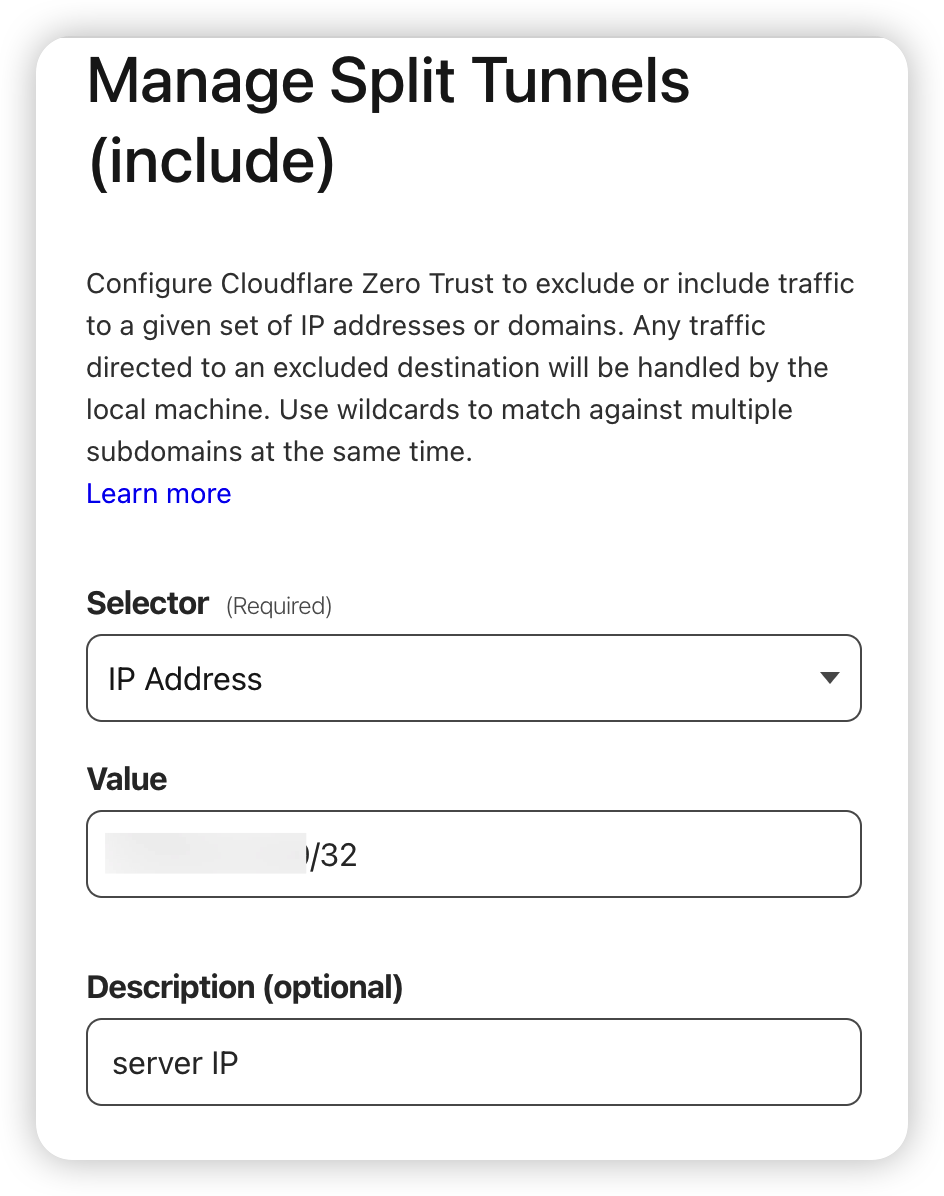Click the Manage Split Tunnels heading

click(388, 81)
